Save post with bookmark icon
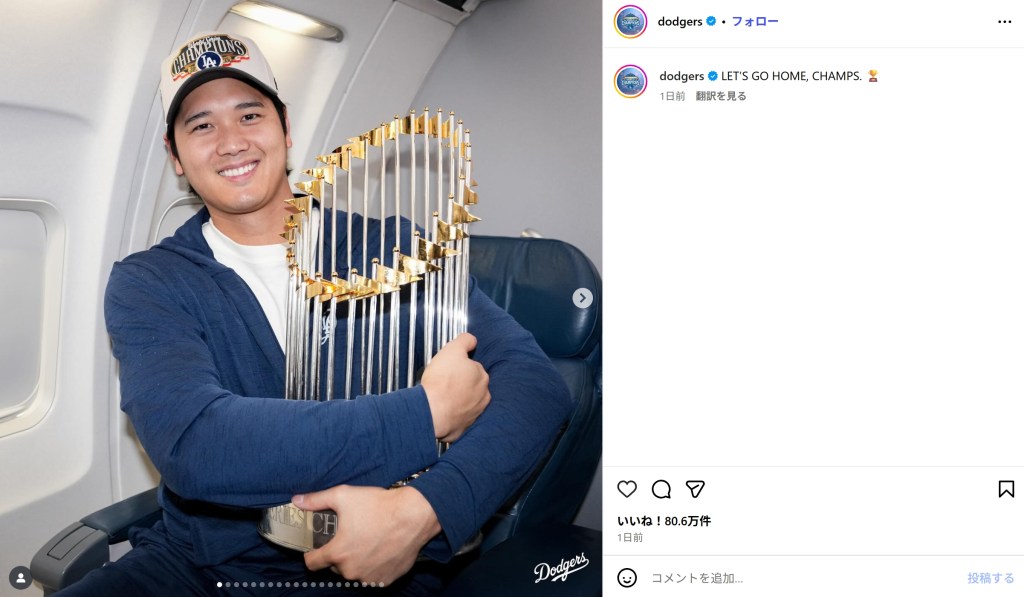The width and height of the screenshot is (1024, 597). tap(1006, 489)
